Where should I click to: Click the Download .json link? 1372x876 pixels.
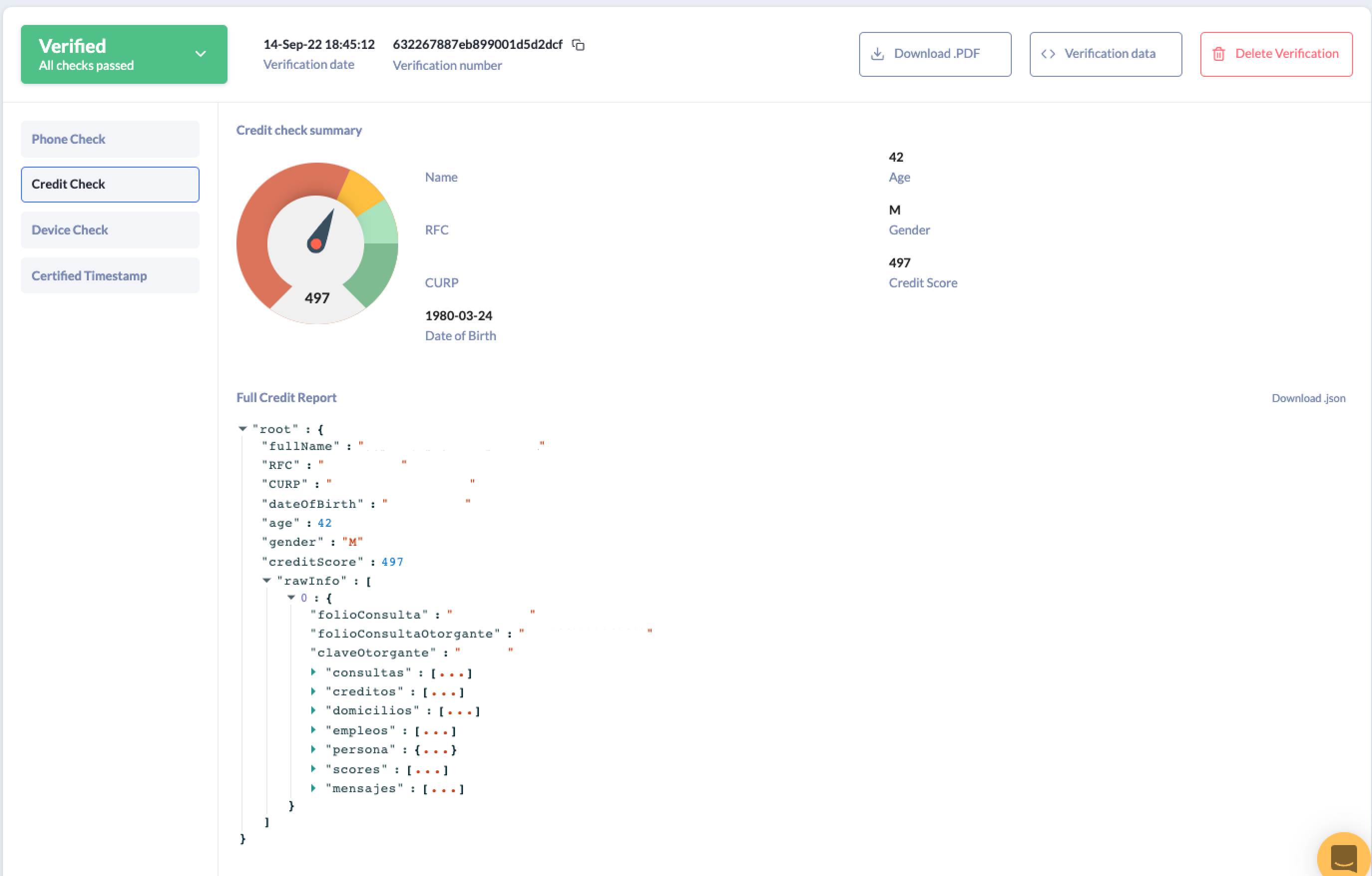pos(1308,398)
